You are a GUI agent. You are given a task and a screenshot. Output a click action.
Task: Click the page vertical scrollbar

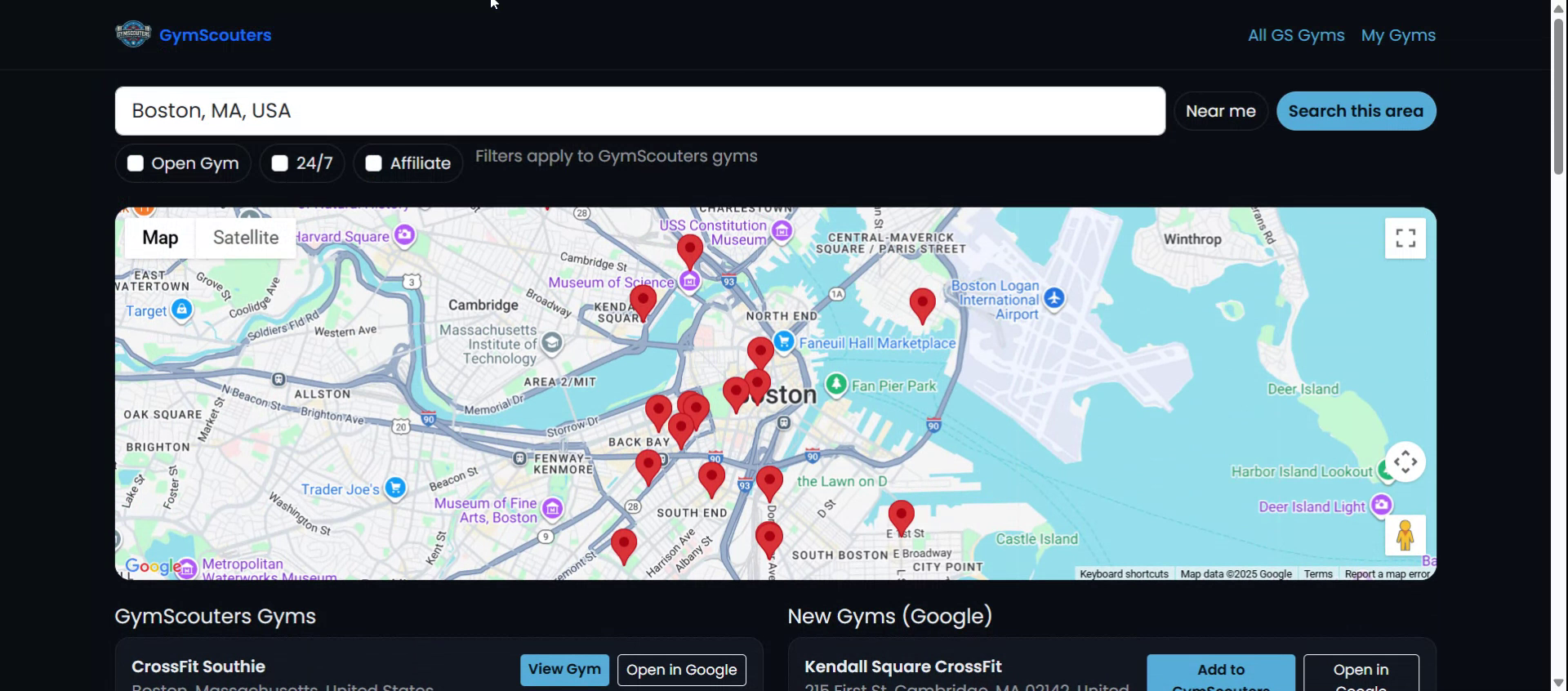click(1559, 95)
